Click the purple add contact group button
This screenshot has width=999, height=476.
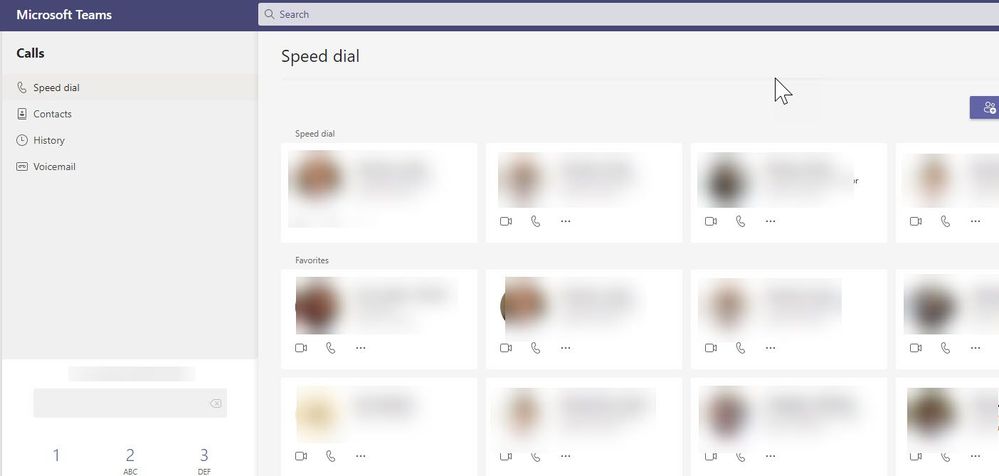tap(985, 108)
